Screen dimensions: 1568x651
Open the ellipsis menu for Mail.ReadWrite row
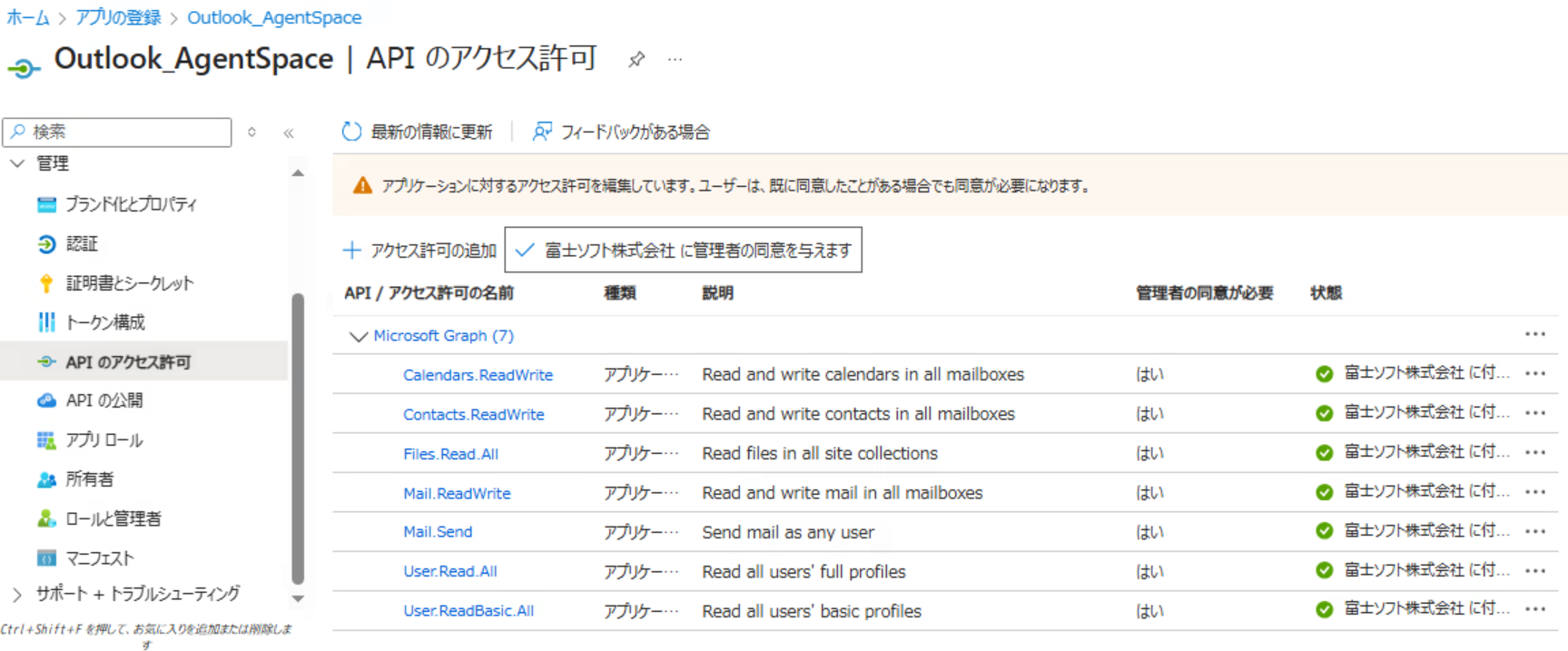click(x=1535, y=492)
